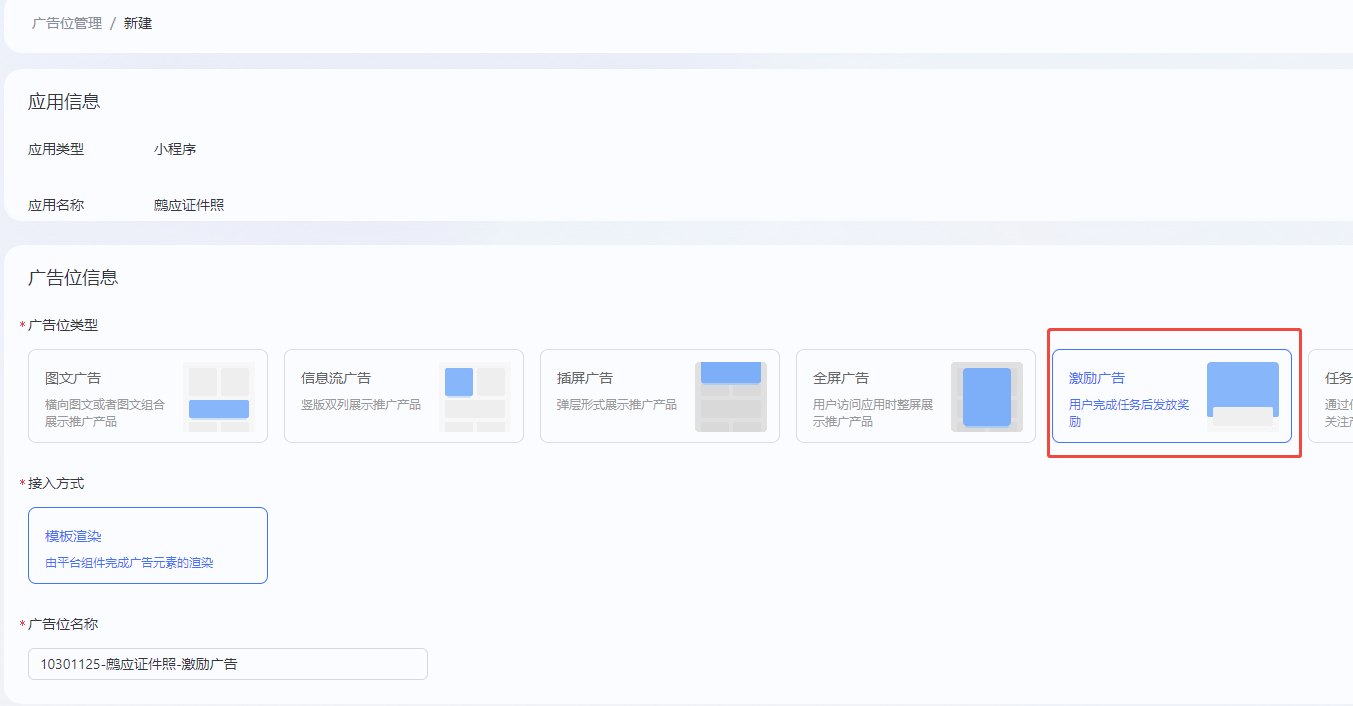Click the 广告位信息 section heading
The height and width of the screenshot is (706, 1353).
pyautogui.click(x=73, y=278)
